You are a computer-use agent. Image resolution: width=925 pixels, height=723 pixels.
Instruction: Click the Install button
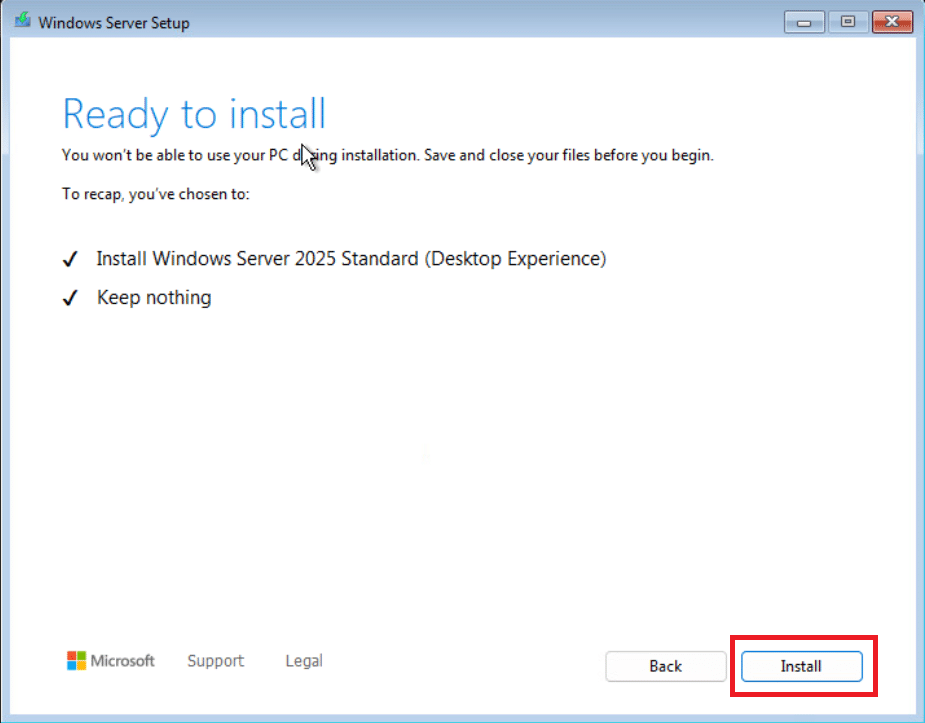coord(802,666)
